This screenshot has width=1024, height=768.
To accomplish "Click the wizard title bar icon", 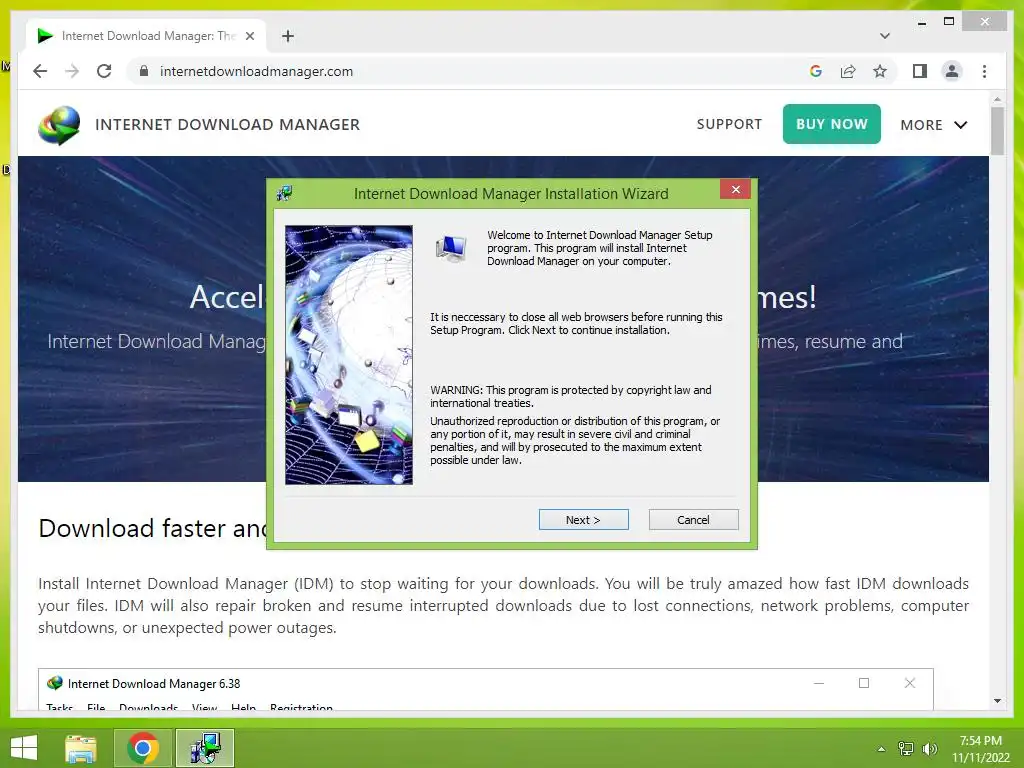I will point(284,193).
